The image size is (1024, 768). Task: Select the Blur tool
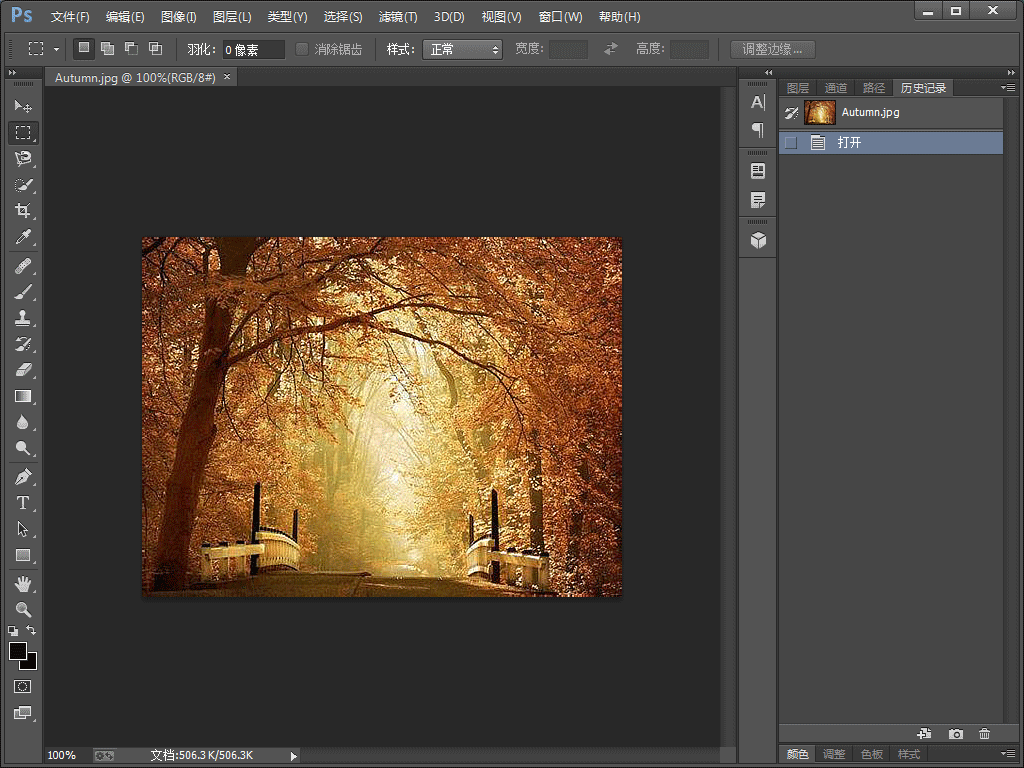[23, 422]
